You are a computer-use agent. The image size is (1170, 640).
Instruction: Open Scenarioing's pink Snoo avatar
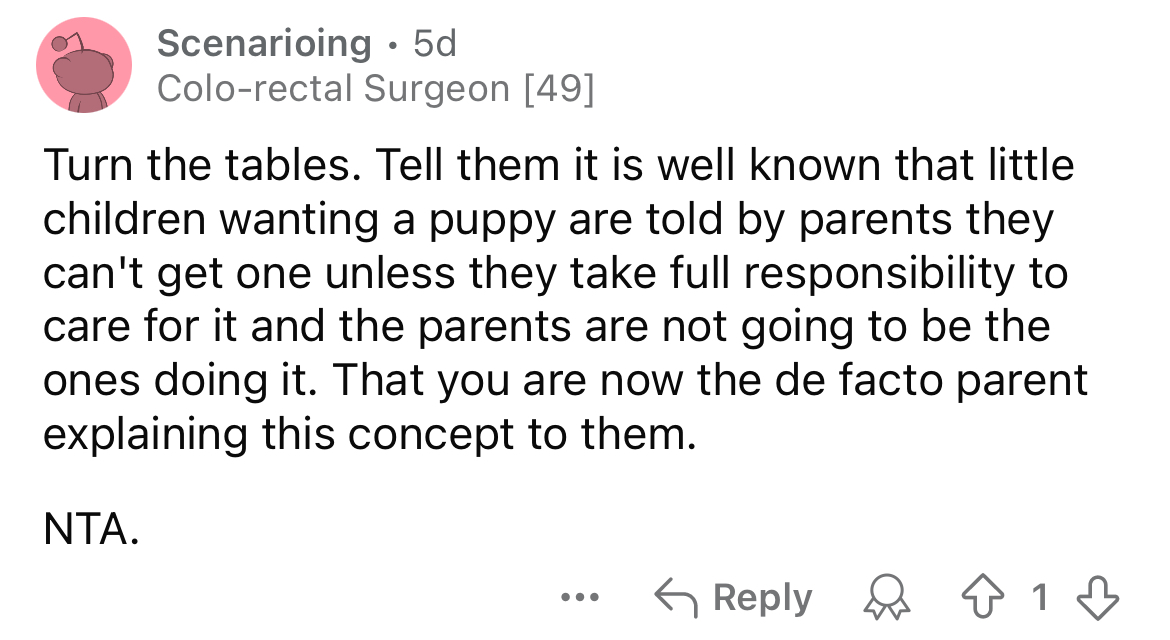[84, 66]
